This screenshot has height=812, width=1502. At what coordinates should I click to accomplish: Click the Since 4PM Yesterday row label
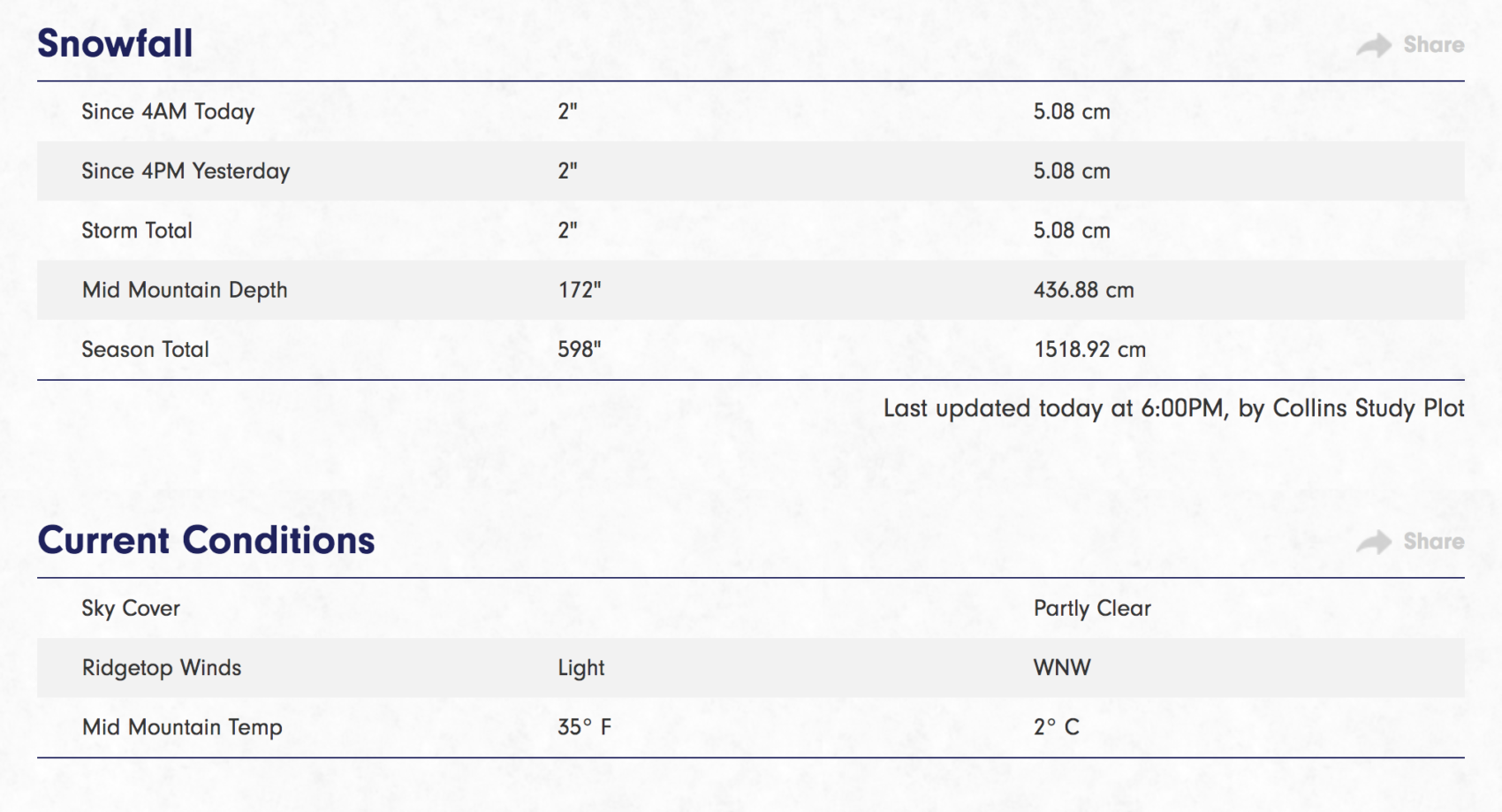[186, 171]
